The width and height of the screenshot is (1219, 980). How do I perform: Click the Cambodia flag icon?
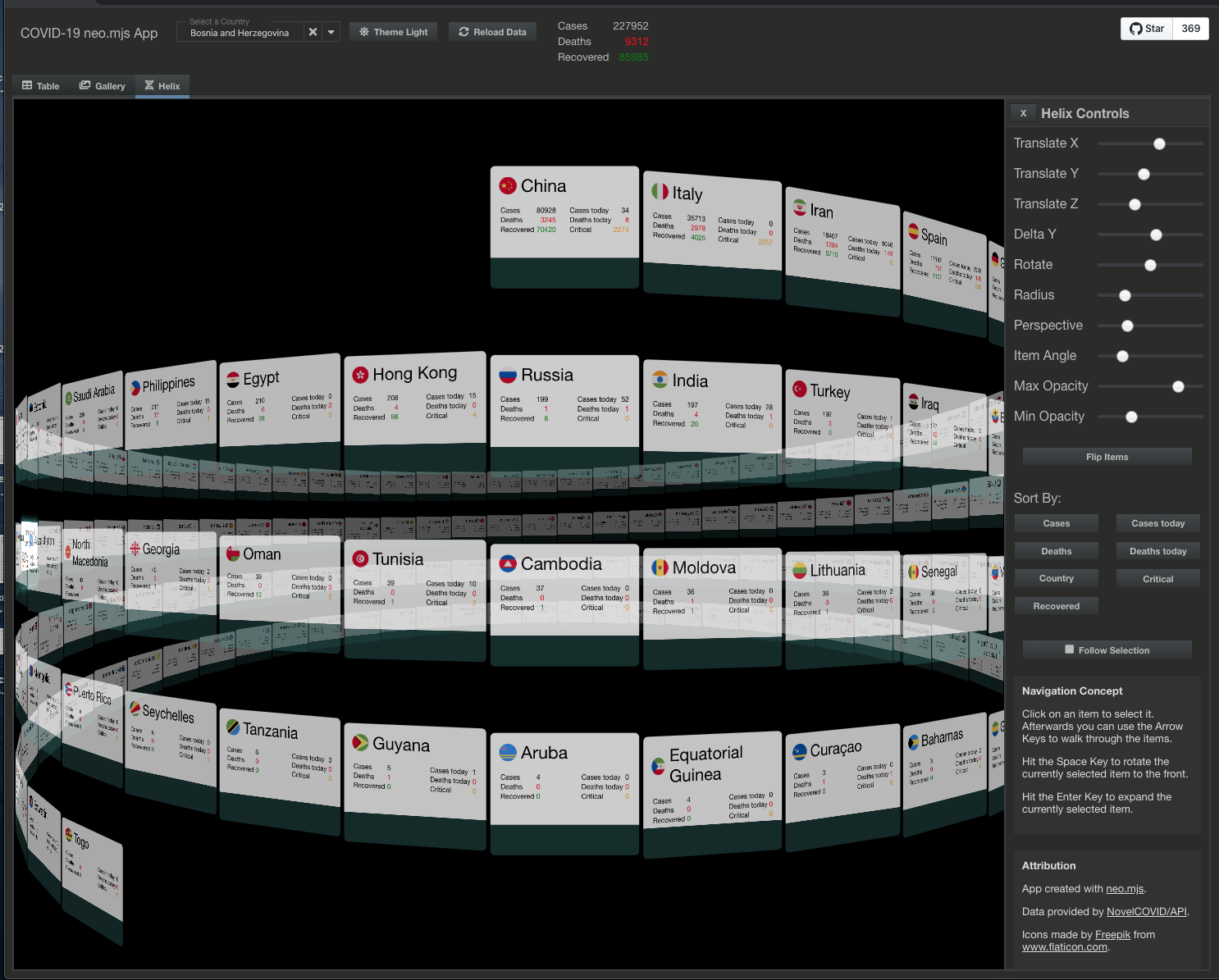coord(508,563)
